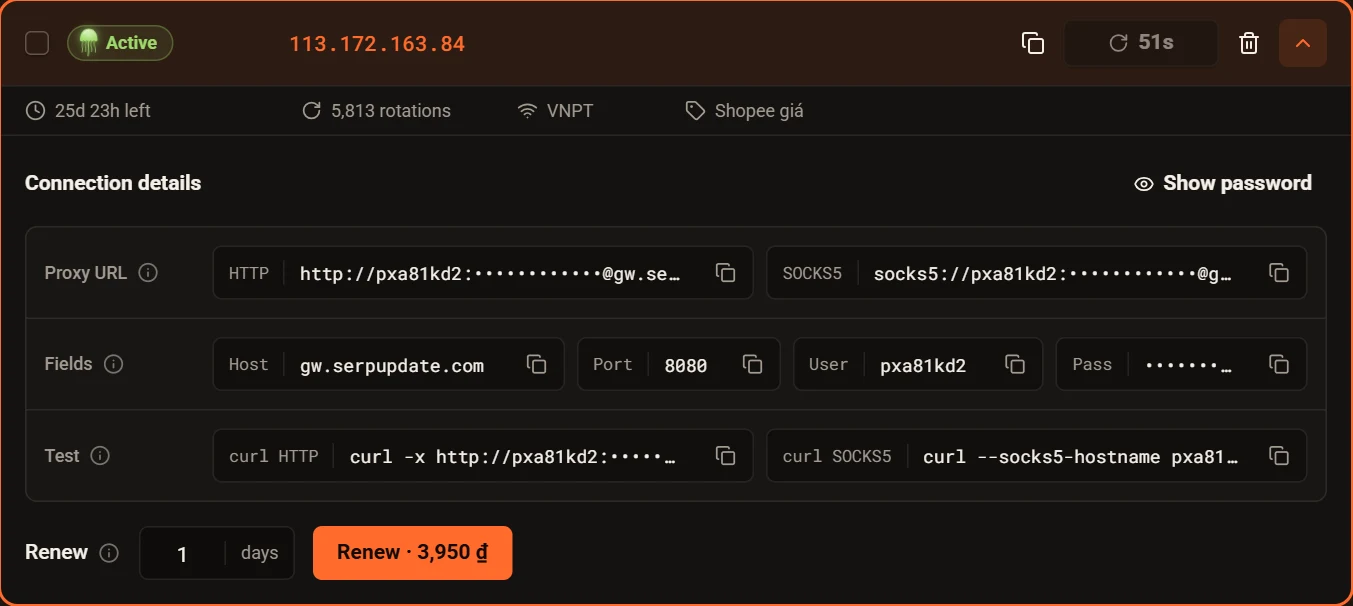Screen dimensions: 1353x606
Task: Click the 25d 23h left text
Action: 102,111
